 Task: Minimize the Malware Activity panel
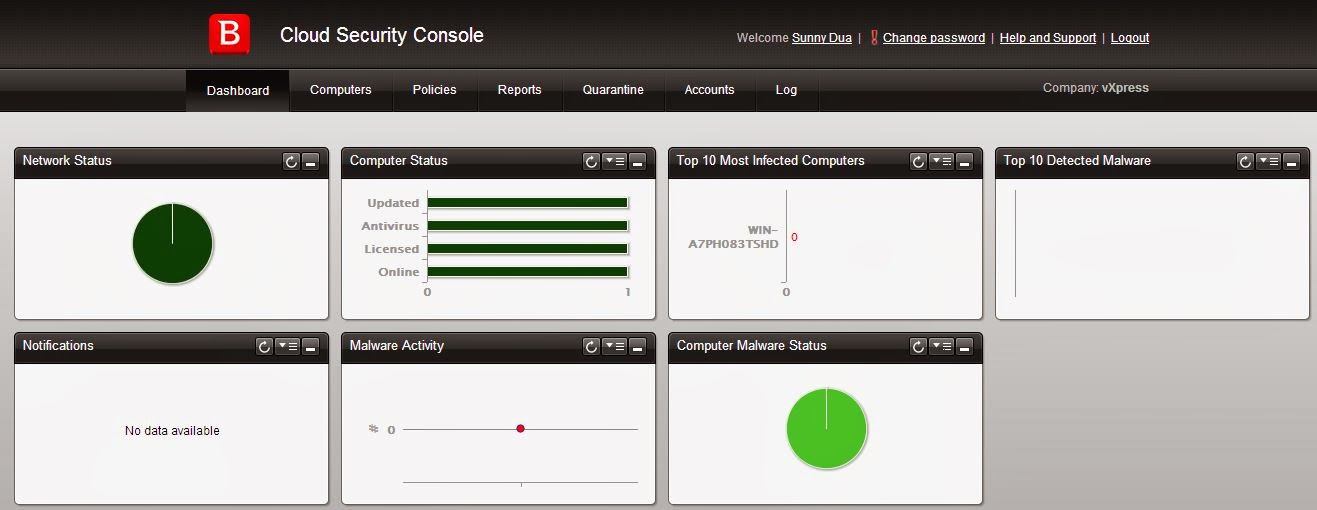pyautogui.click(x=638, y=346)
